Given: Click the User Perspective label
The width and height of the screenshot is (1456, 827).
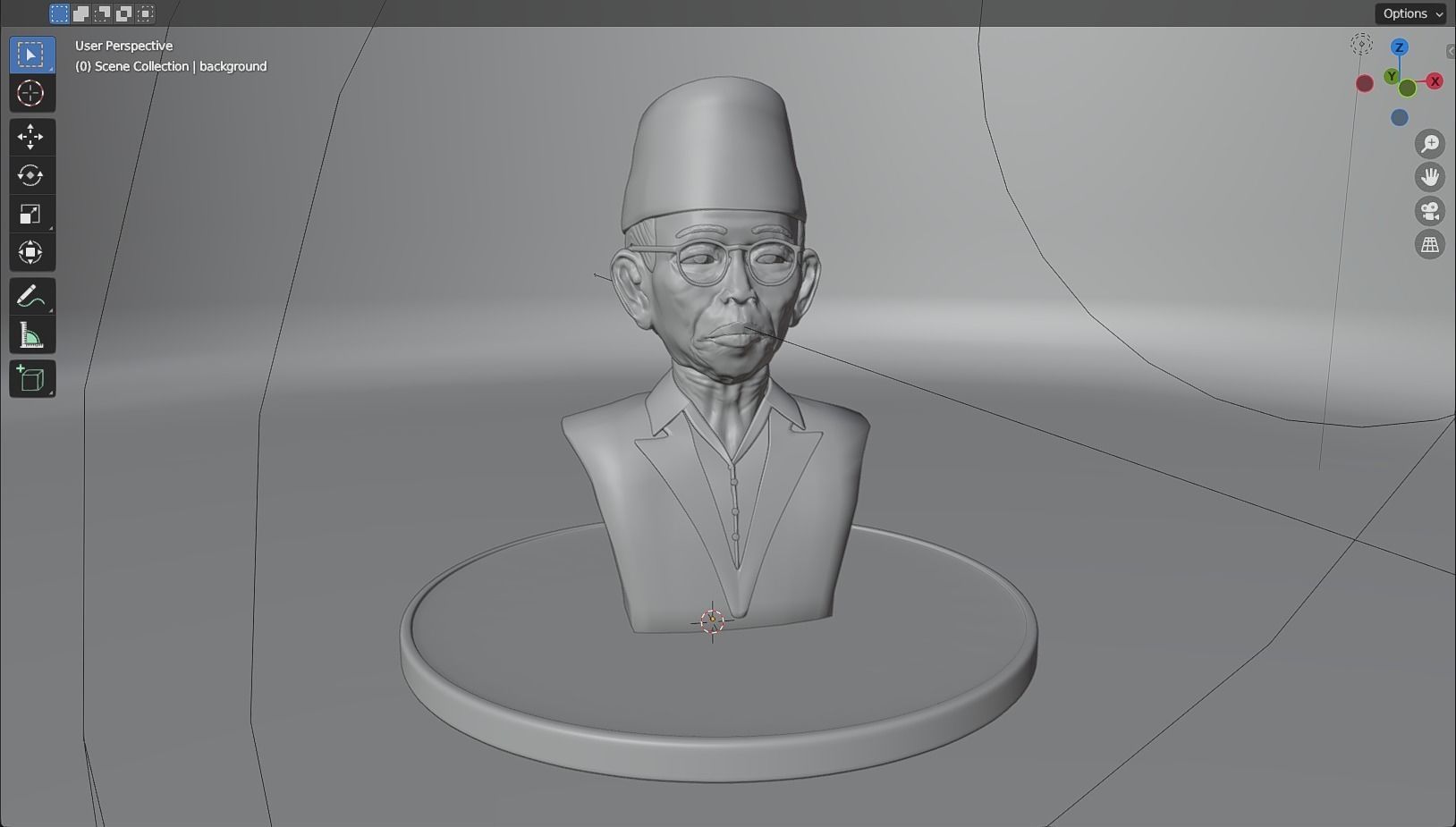Looking at the screenshot, I should [x=124, y=46].
